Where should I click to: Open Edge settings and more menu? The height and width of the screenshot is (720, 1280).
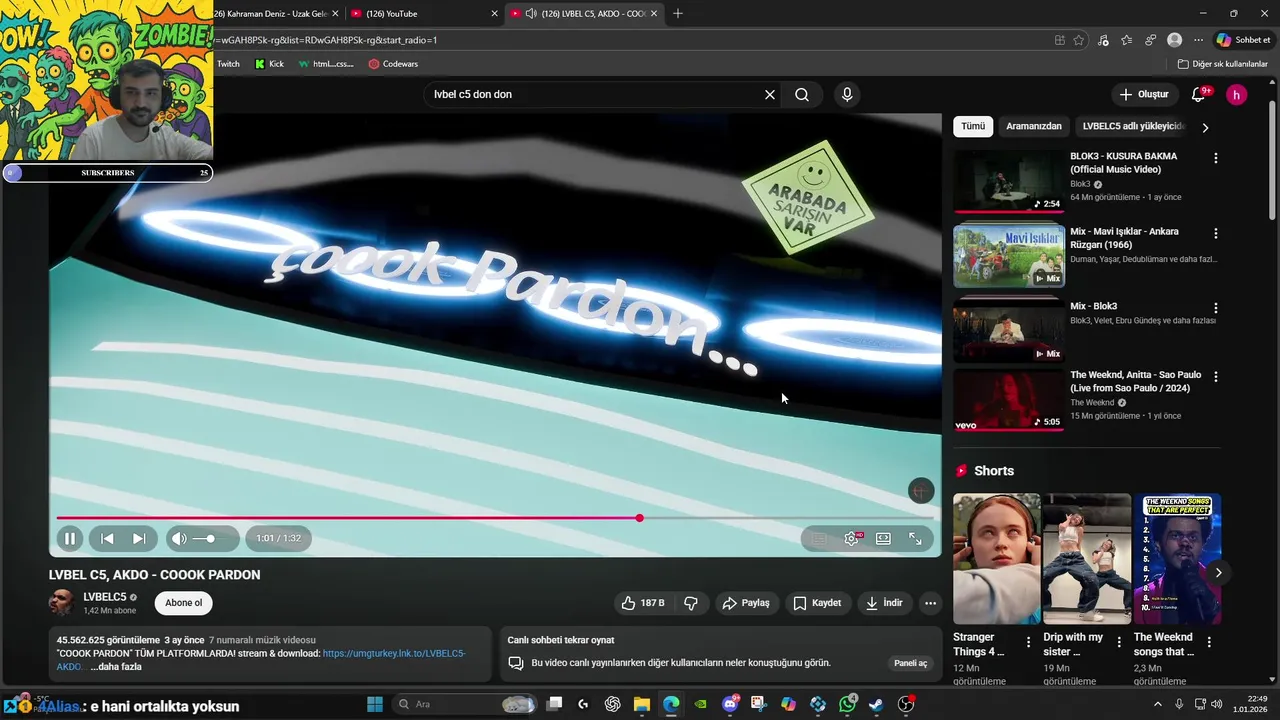click(1199, 40)
